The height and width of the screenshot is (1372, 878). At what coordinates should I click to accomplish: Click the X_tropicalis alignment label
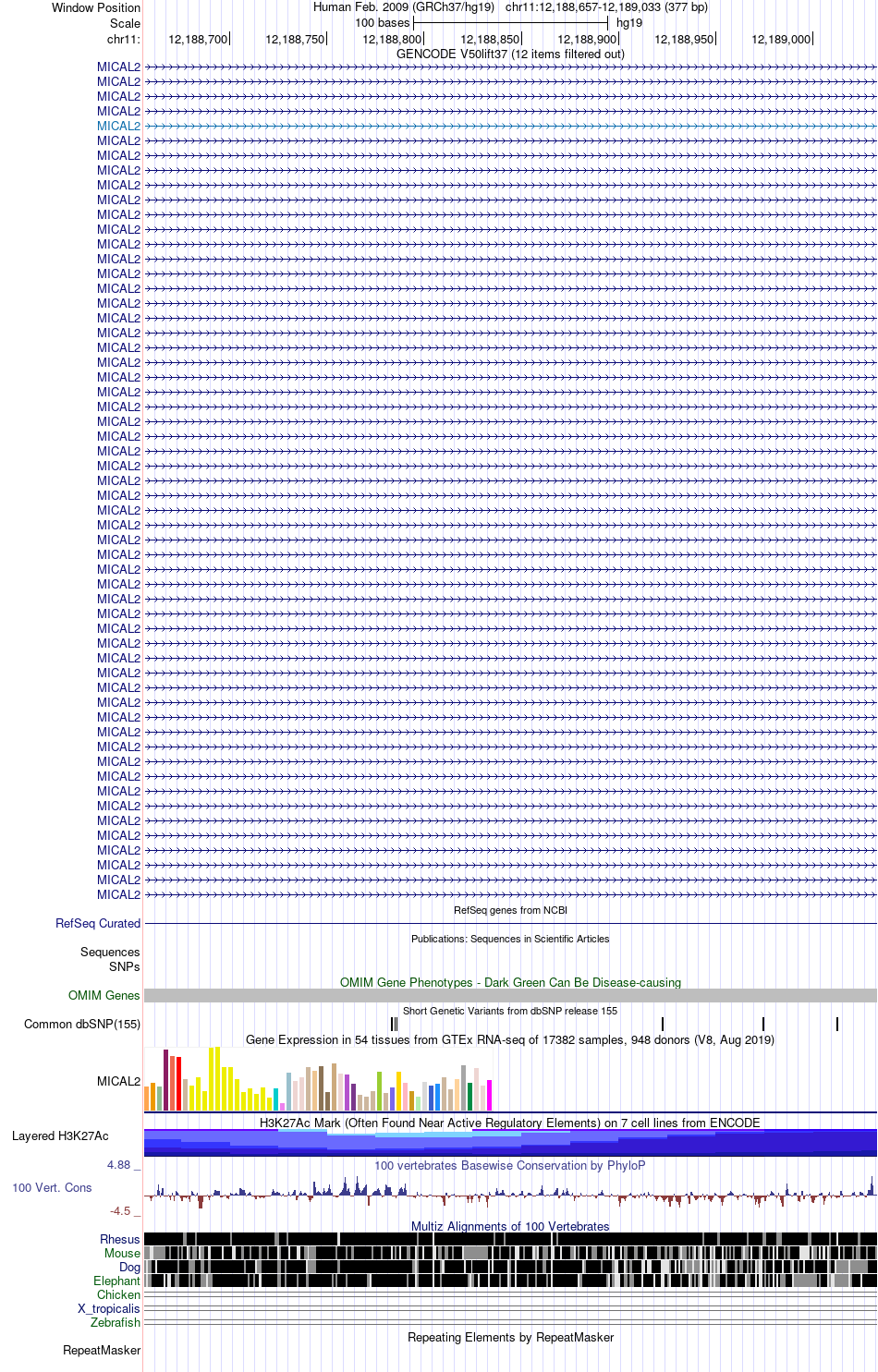tap(109, 1308)
